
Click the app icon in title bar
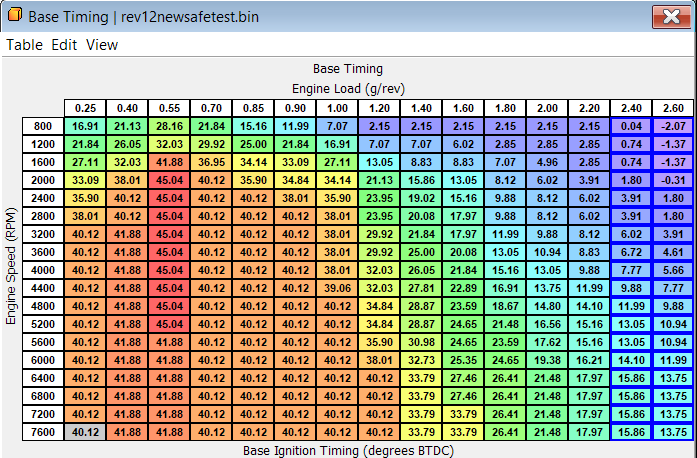pyautogui.click(x=15, y=17)
